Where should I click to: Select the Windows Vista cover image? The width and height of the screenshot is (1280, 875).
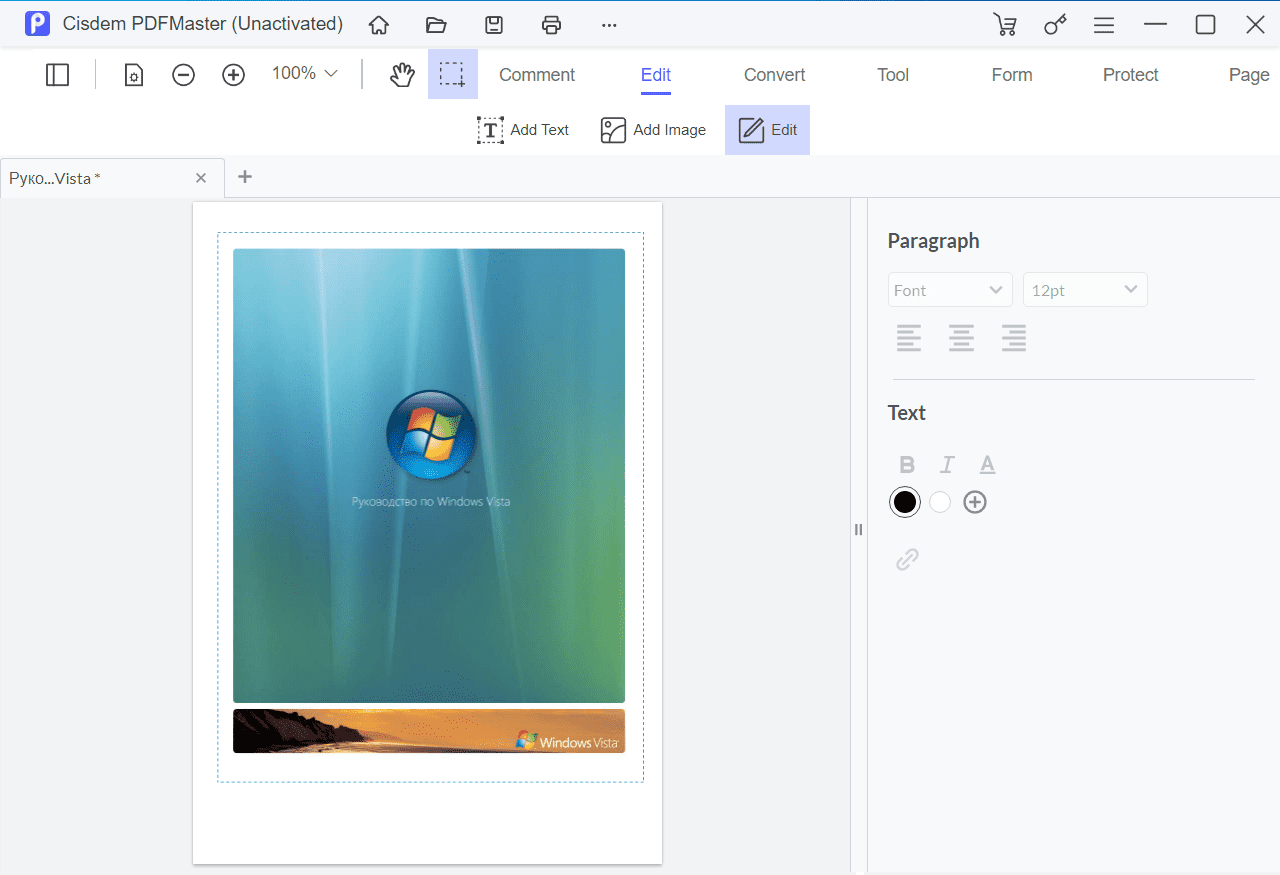point(429,476)
